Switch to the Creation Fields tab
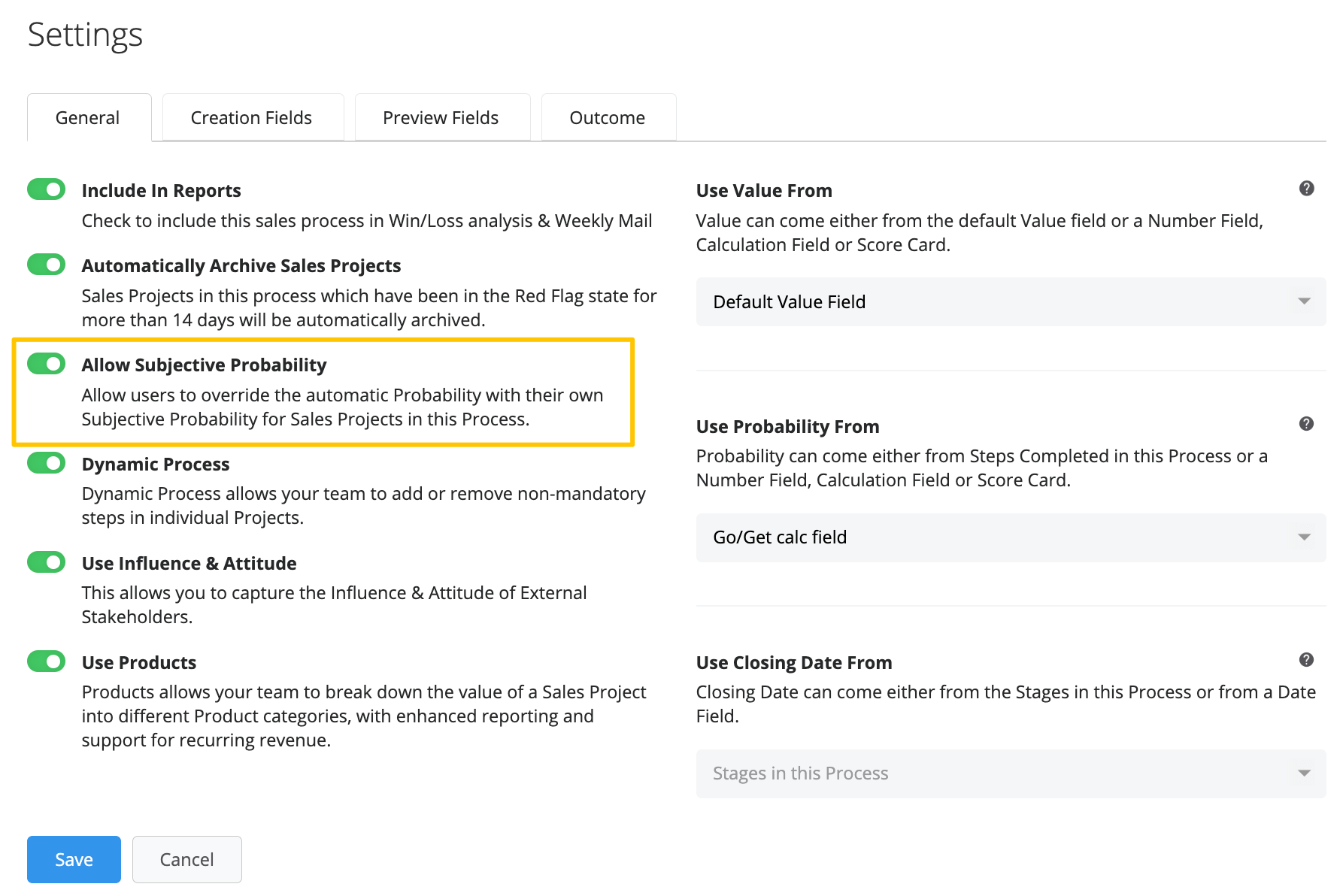Screen dimensions: 1343x896 [251, 118]
